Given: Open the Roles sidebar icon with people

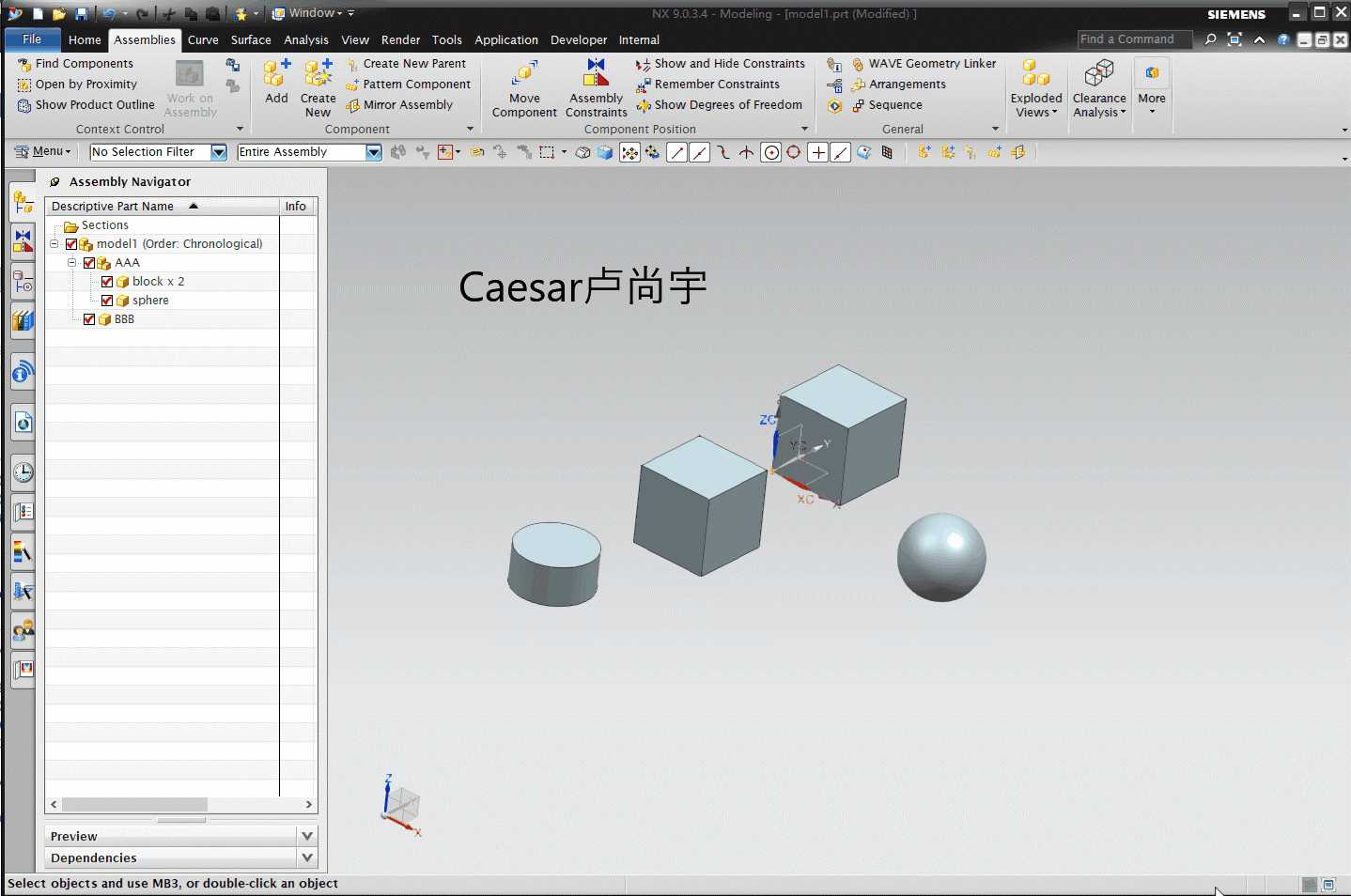Looking at the screenshot, I should [23, 630].
